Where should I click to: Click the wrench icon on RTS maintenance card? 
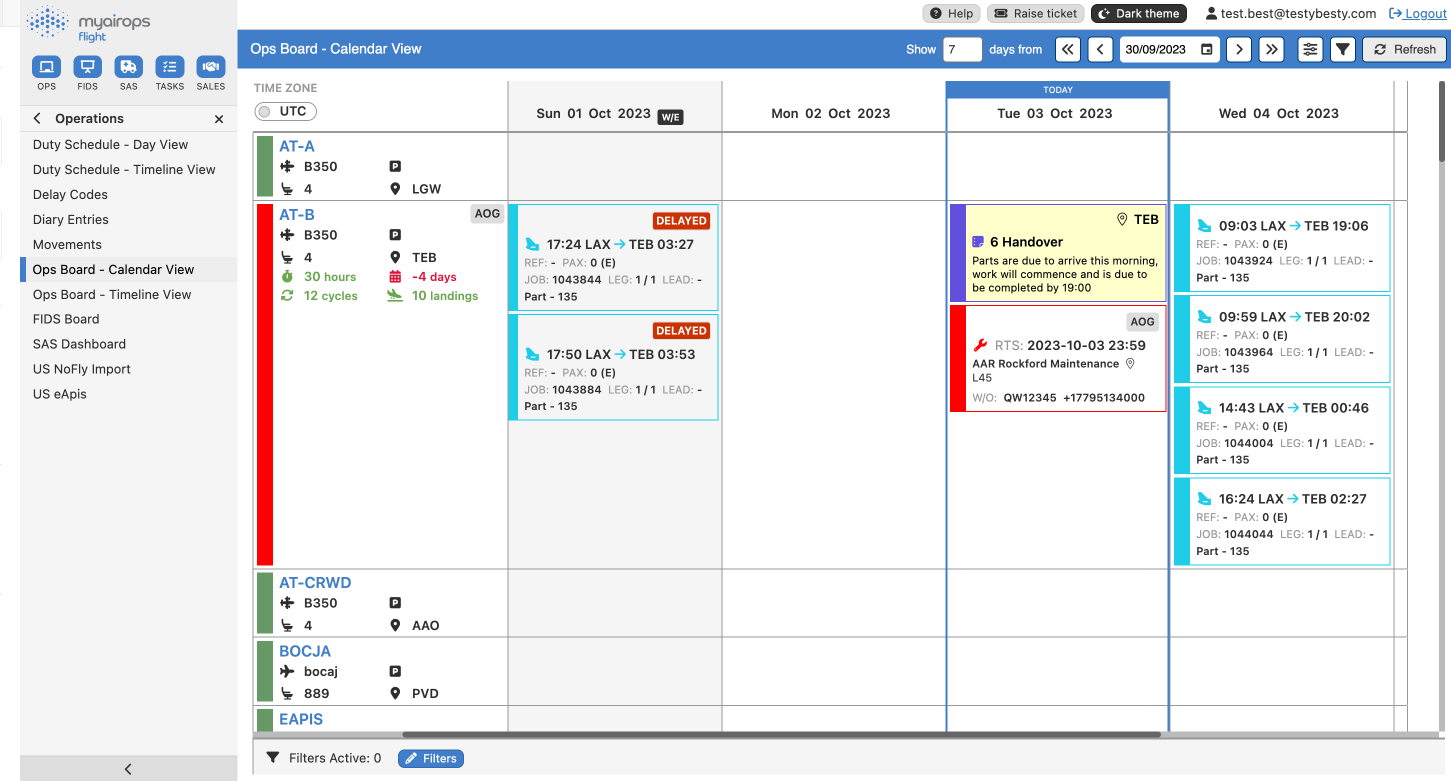(980, 345)
